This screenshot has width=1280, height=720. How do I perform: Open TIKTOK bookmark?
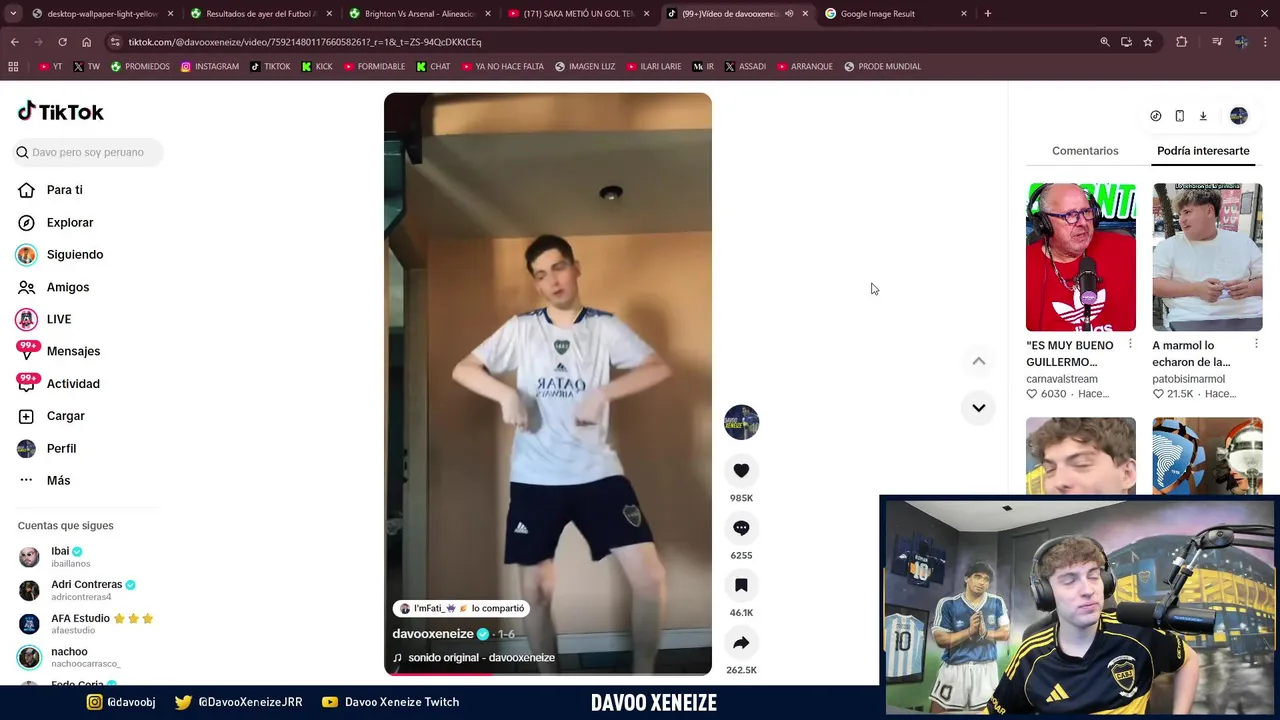point(271,67)
